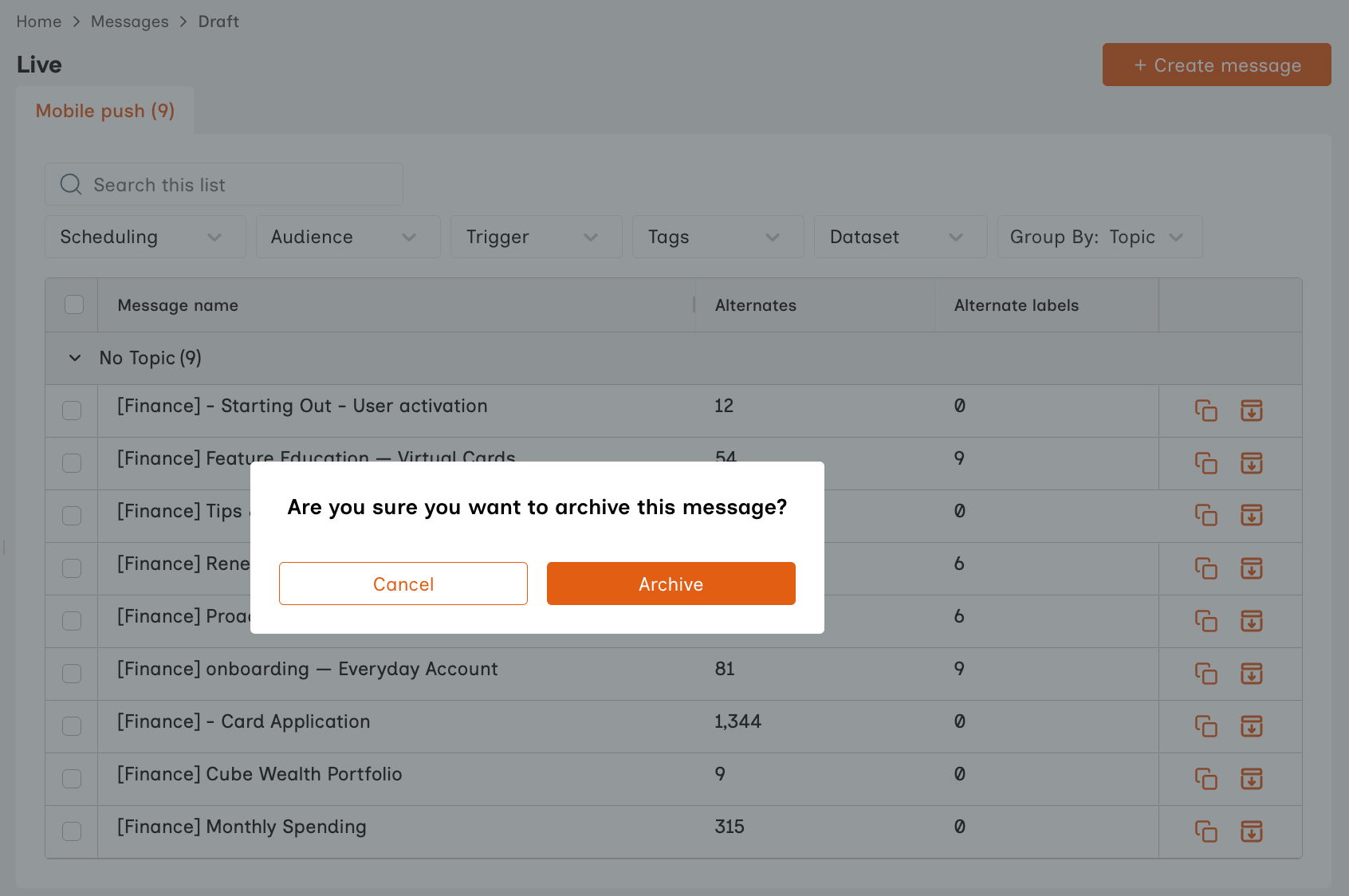Viewport: 1349px width, 896px height.
Task: Check the Starting Out - User activation row
Action: pos(72,411)
